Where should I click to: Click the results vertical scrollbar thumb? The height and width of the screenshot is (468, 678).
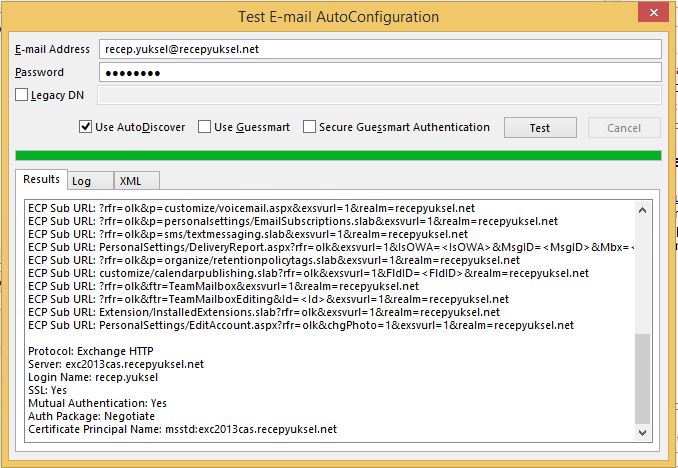[643, 379]
